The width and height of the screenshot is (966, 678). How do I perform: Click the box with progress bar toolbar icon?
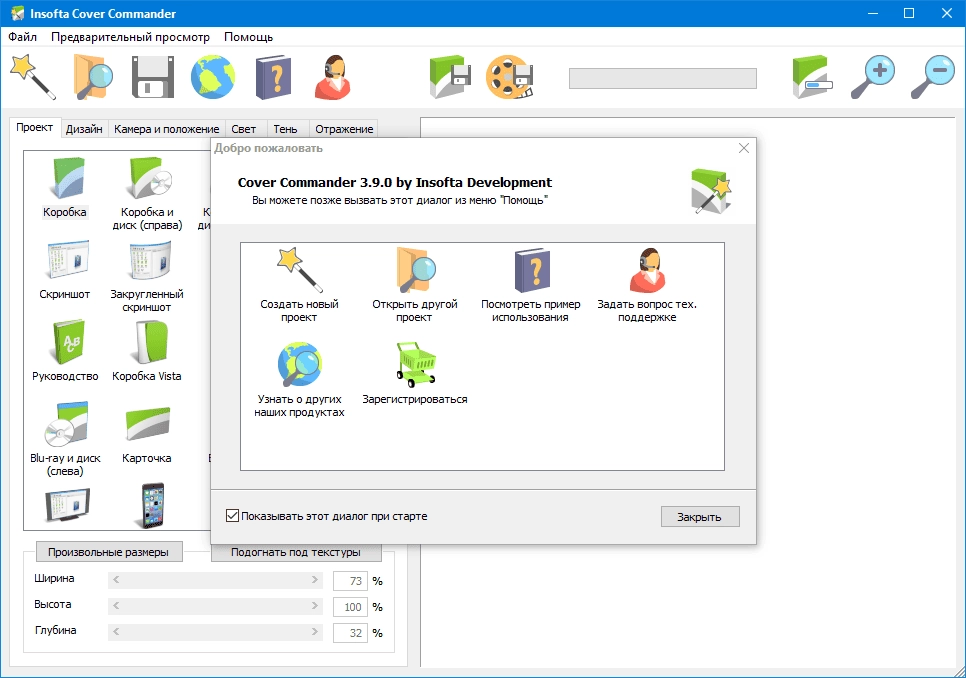pos(812,77)
